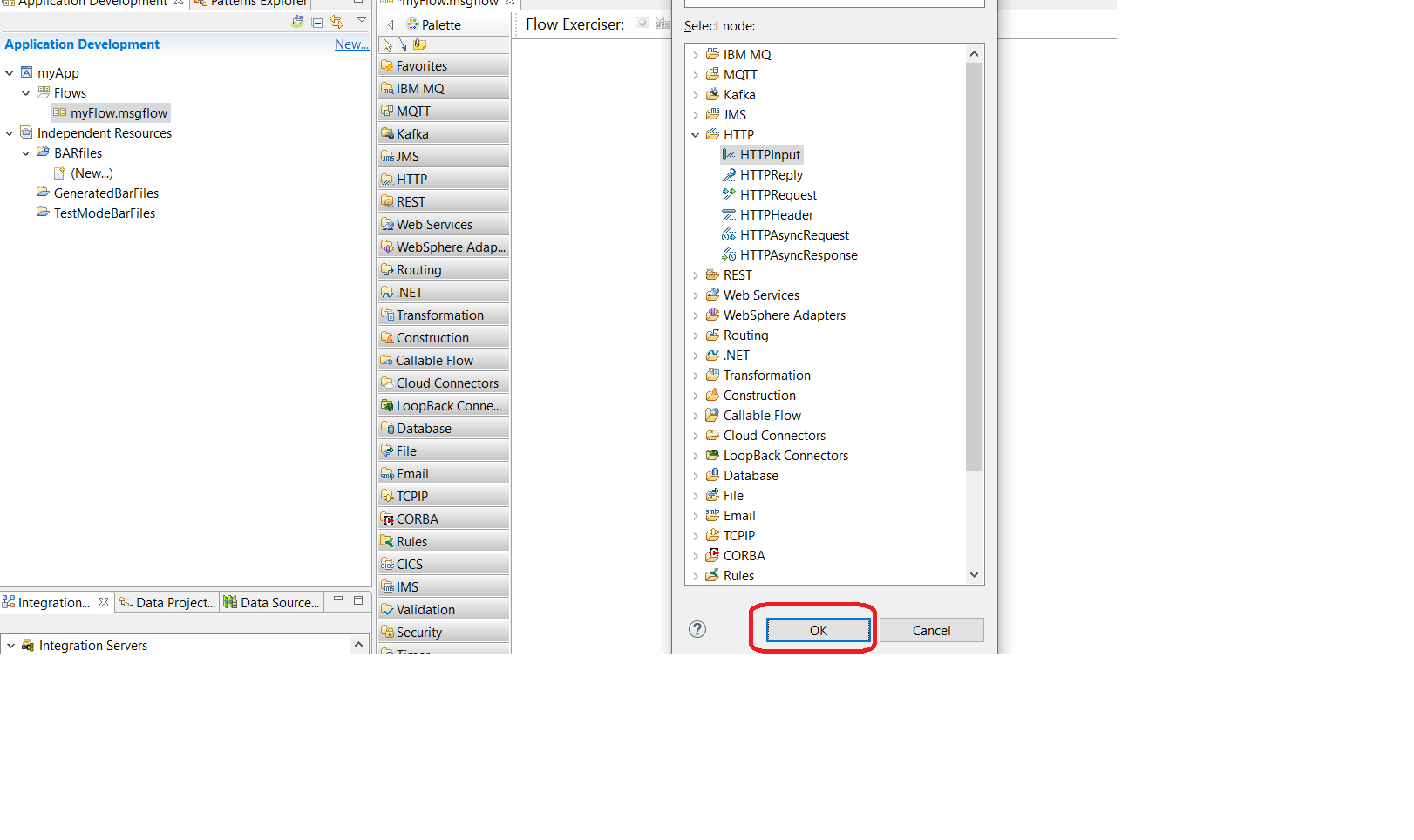Open the Callable Flow drawer in the Palette

pyautogui.click(x=445, y=360)
